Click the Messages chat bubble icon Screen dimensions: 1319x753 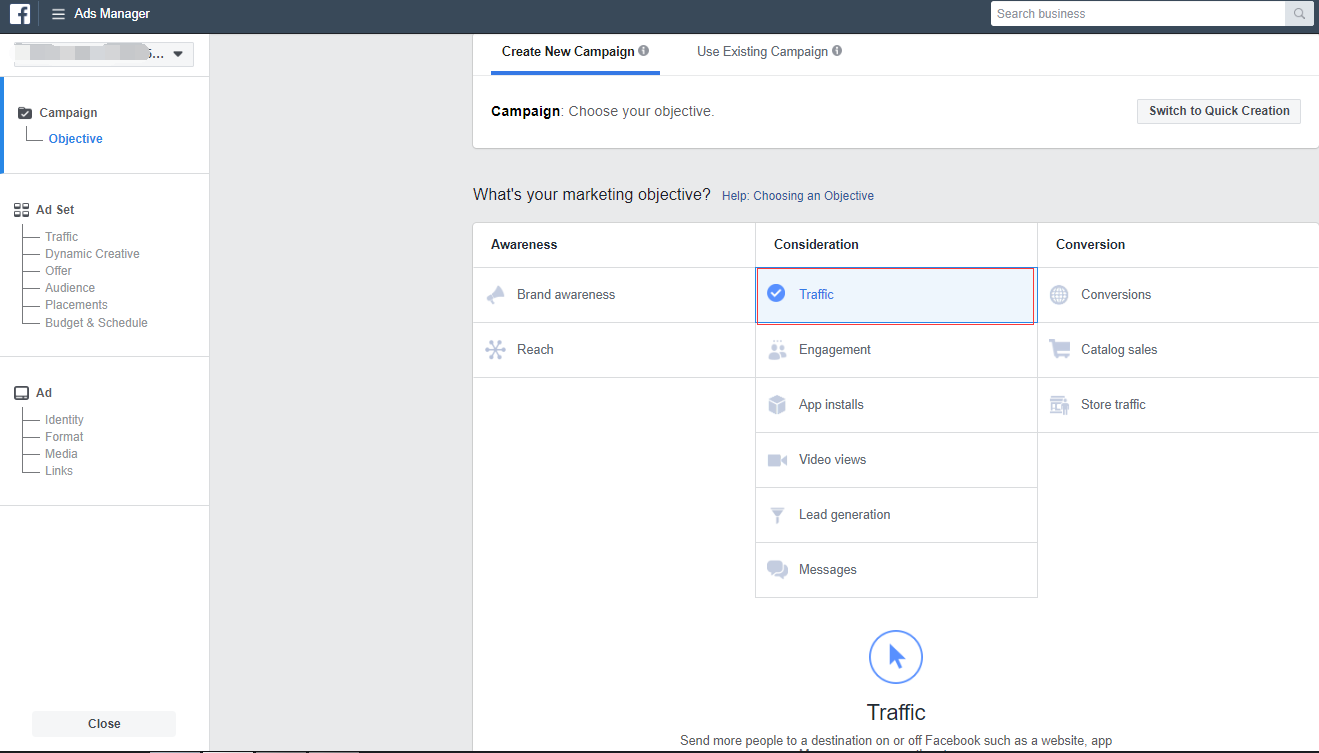pyautogui.click(x=777, y=570)
